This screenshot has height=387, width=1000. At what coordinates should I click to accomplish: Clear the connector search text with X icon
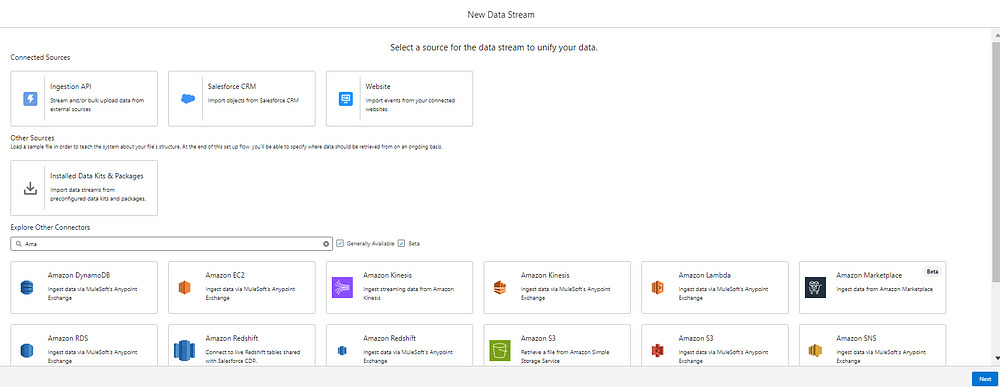pyautogui.click(x=326, y=244)
